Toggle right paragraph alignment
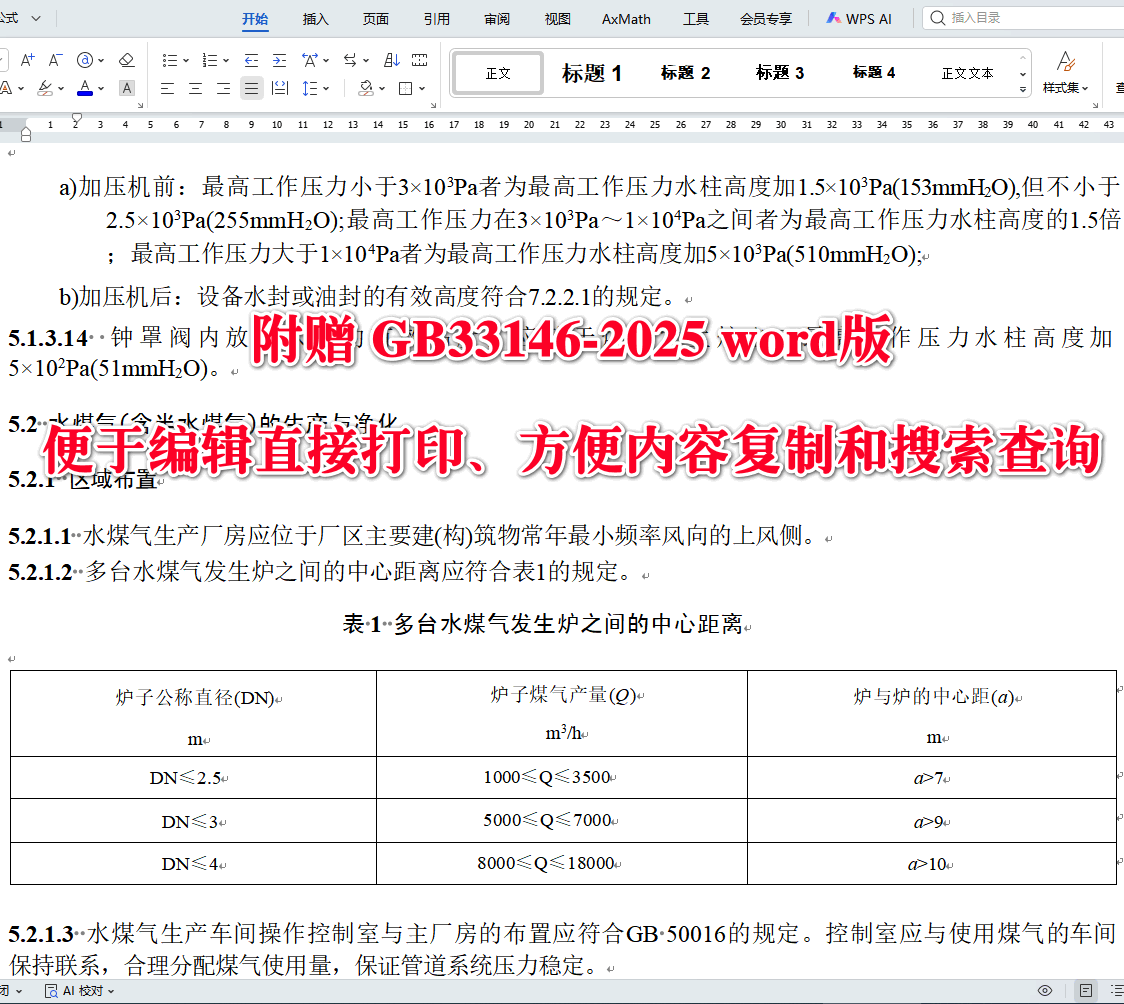The width and height of the screenshot is (1124, 1004). [x=223, y=88]
